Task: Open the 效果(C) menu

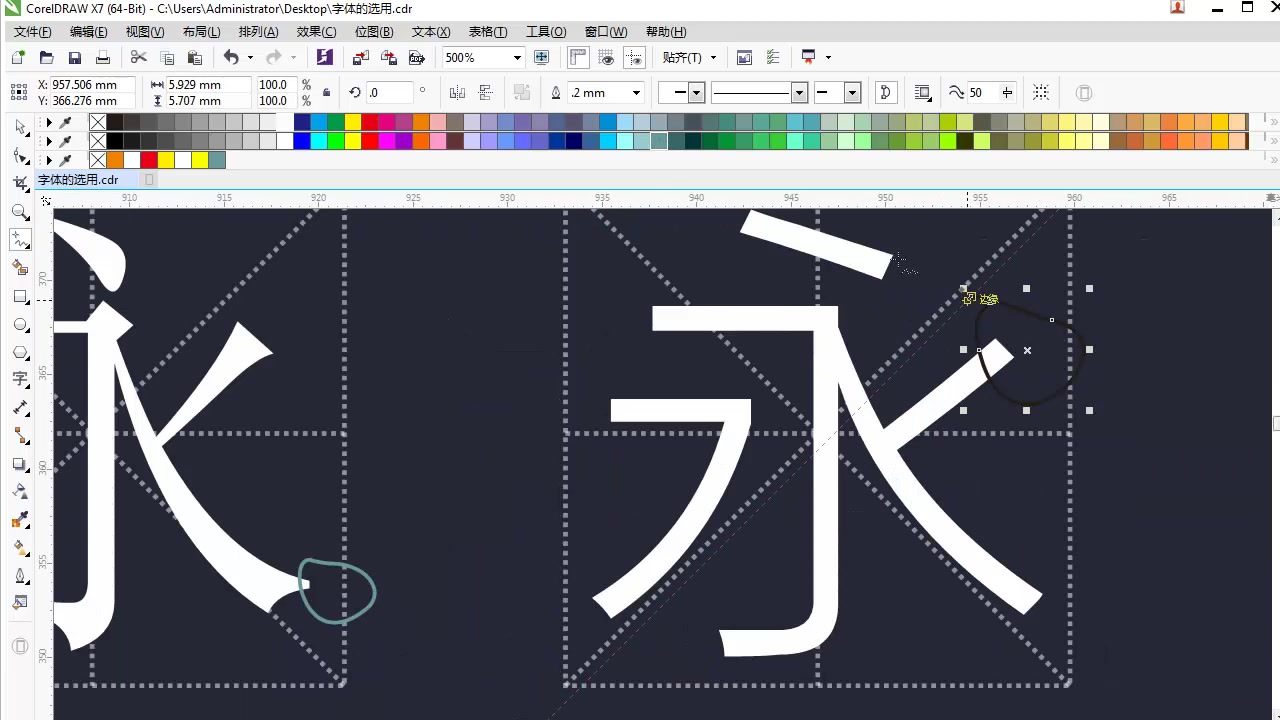Action: click(316, 31)
